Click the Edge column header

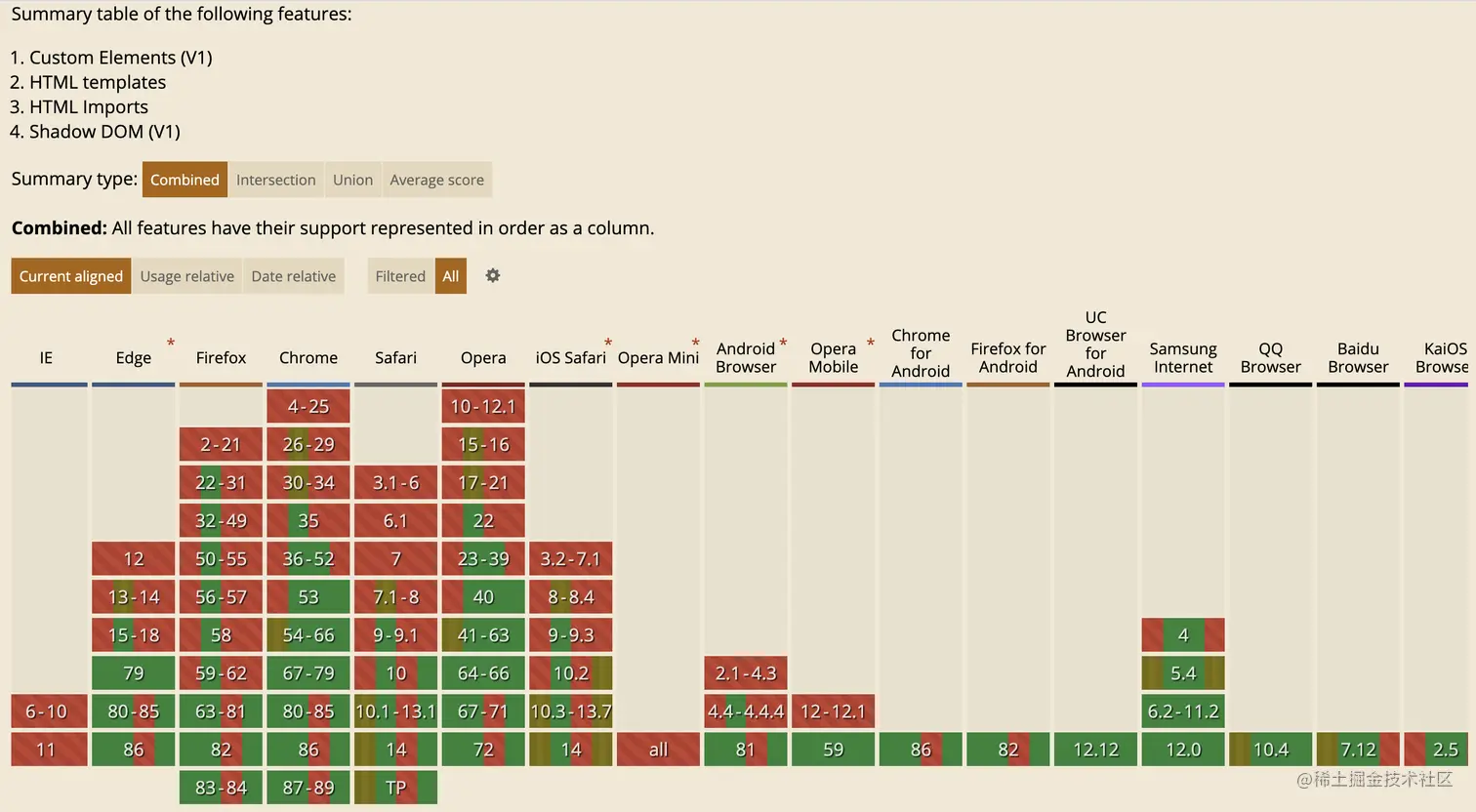tap(133, 357)
